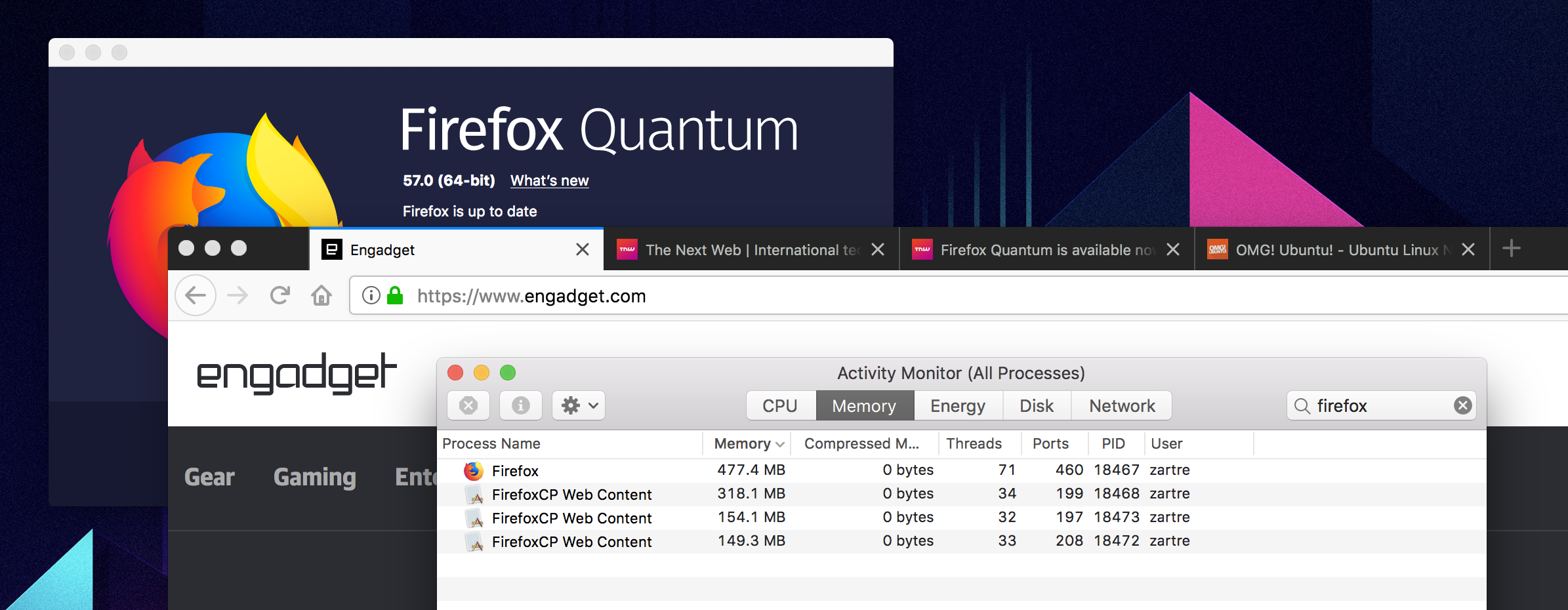Select the process with PID 18472
This screenshot has height=610, width=1568.
coord(962,541)
